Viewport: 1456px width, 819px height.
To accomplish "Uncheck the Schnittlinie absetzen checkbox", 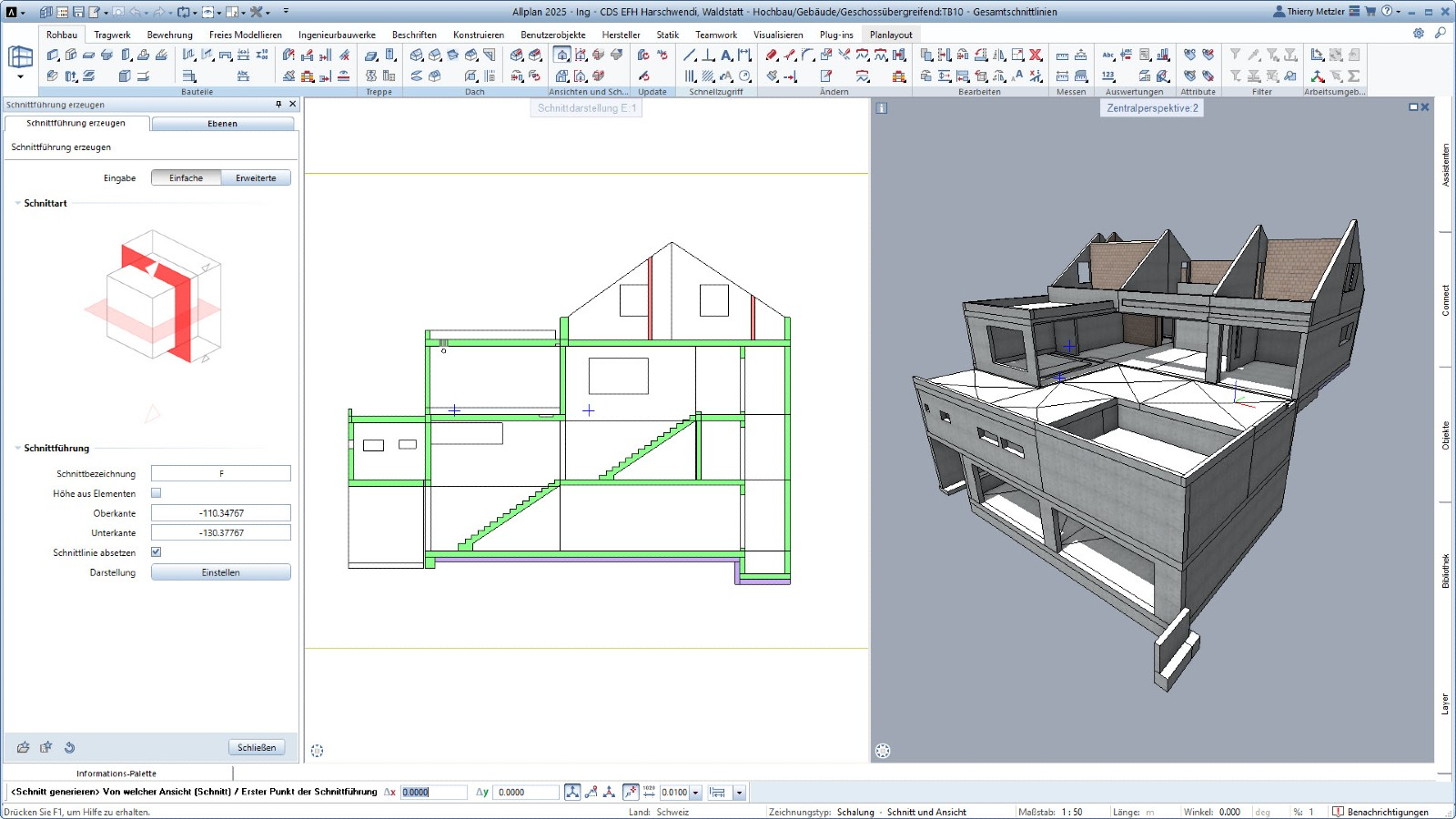I will pyautogui.click(x=157, y=552).
